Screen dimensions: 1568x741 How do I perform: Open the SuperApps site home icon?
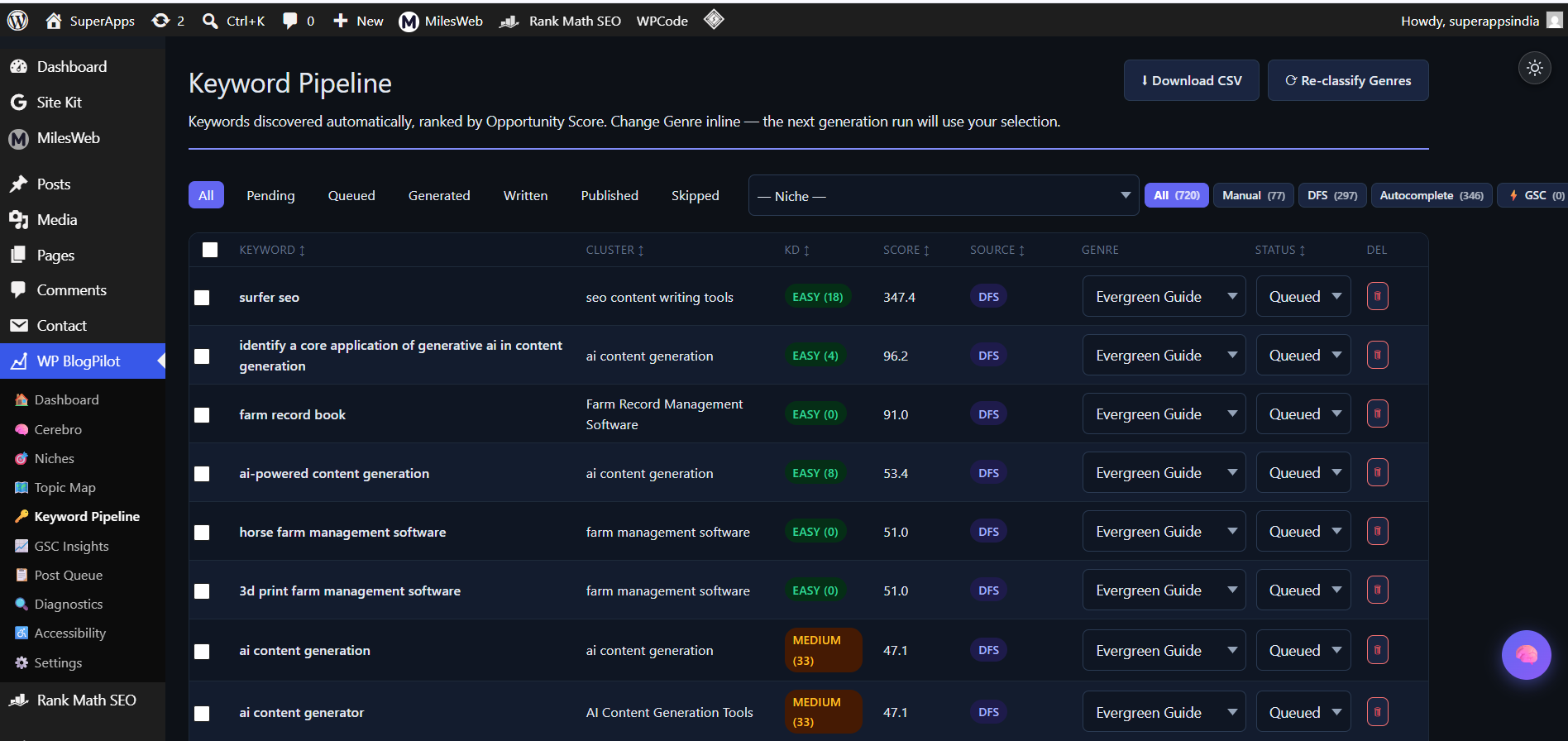click(x=54, y=21)
